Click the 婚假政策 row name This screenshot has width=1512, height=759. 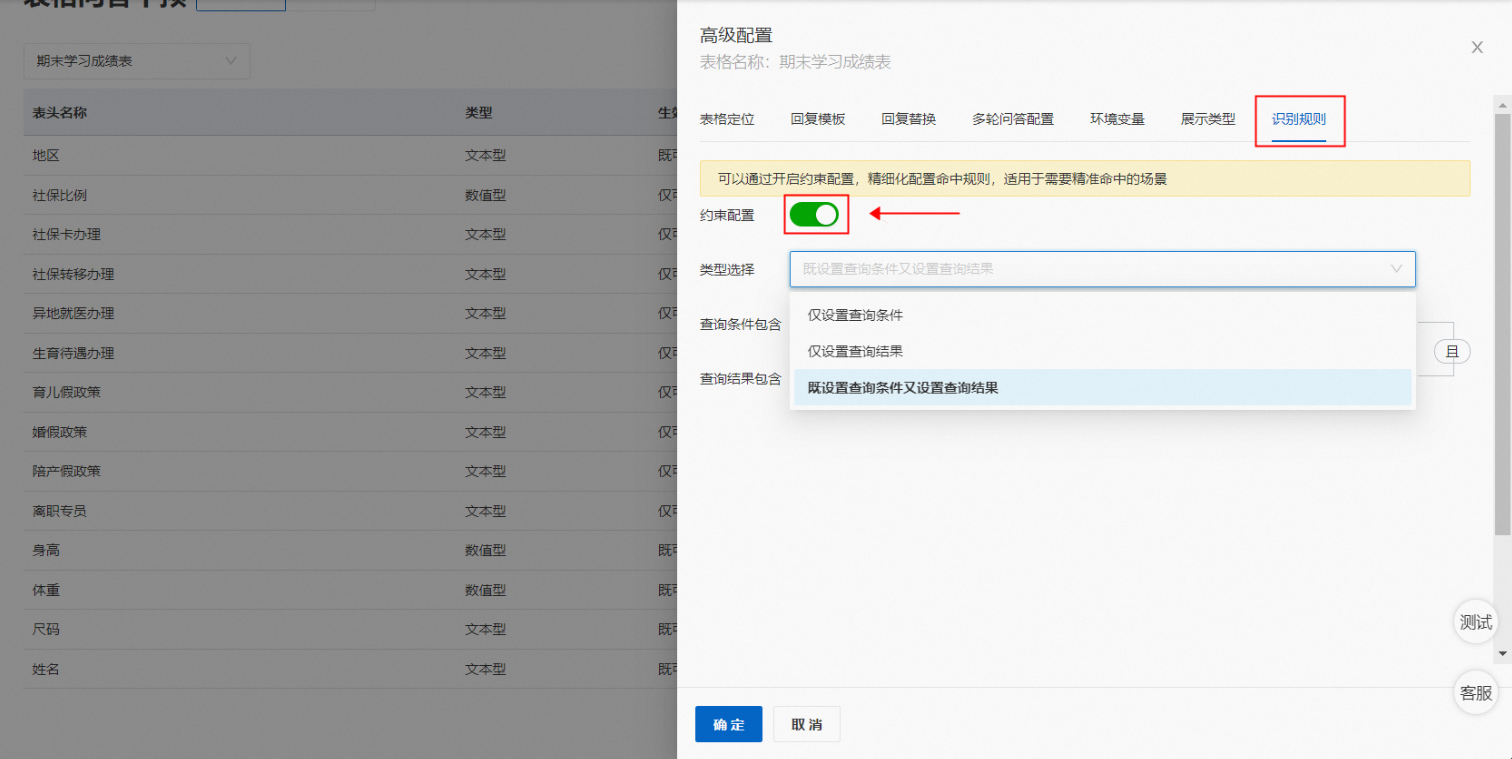coord(59,432)
